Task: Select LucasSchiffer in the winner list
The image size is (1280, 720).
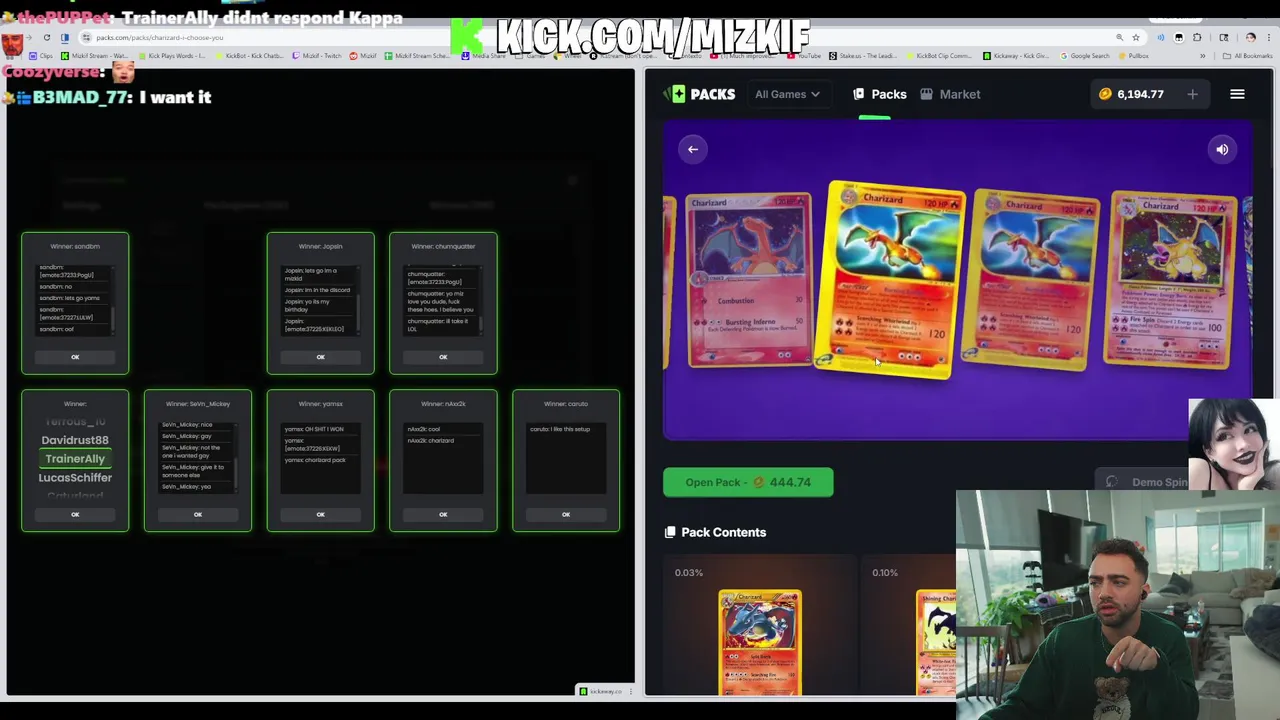Action: [75, 478]
